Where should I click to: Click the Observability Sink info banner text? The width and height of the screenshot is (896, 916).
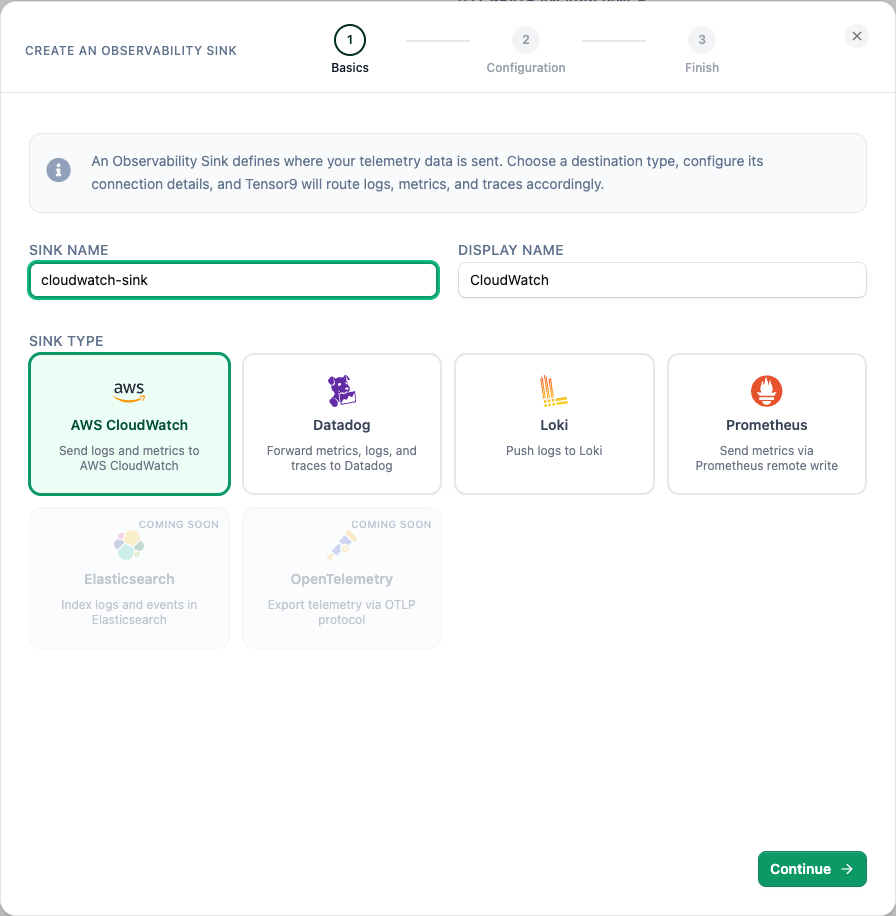pyautogui.click(x=427, y=172)
